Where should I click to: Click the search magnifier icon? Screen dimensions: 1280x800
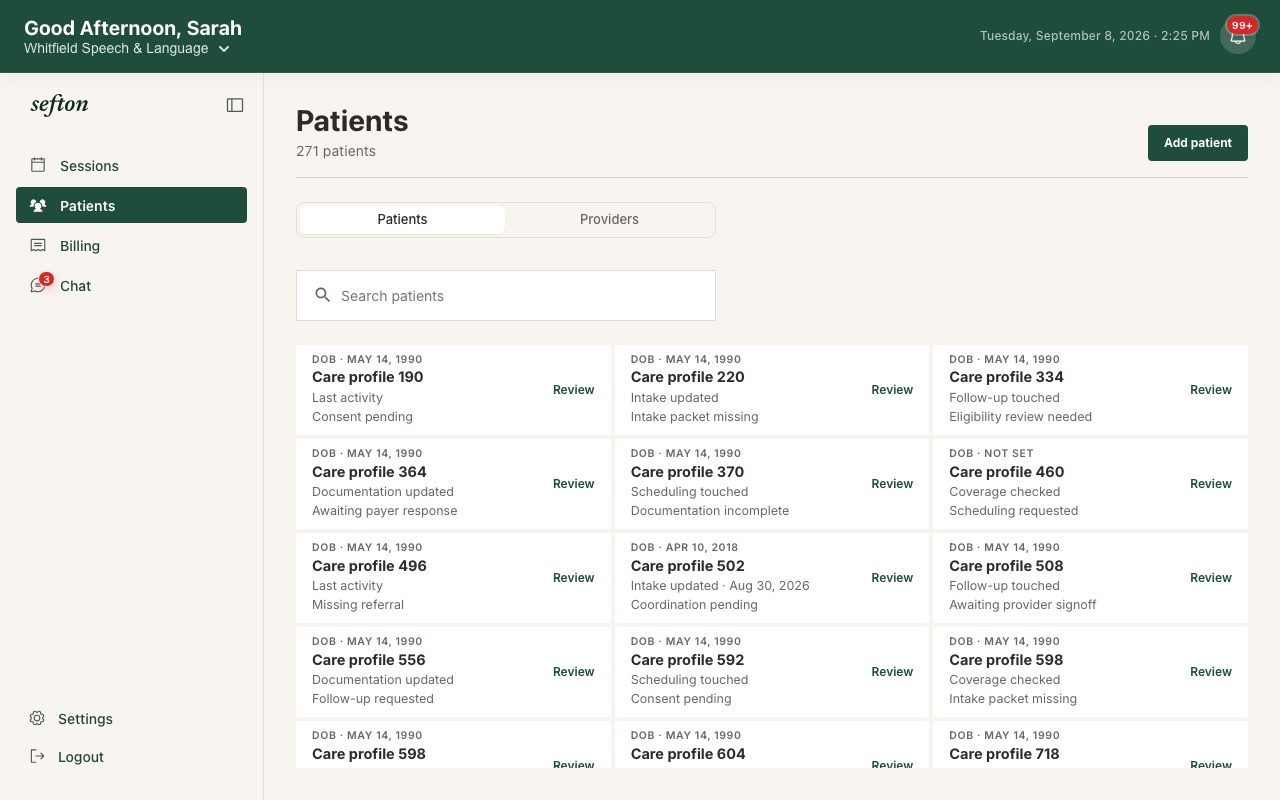[322, 295]
